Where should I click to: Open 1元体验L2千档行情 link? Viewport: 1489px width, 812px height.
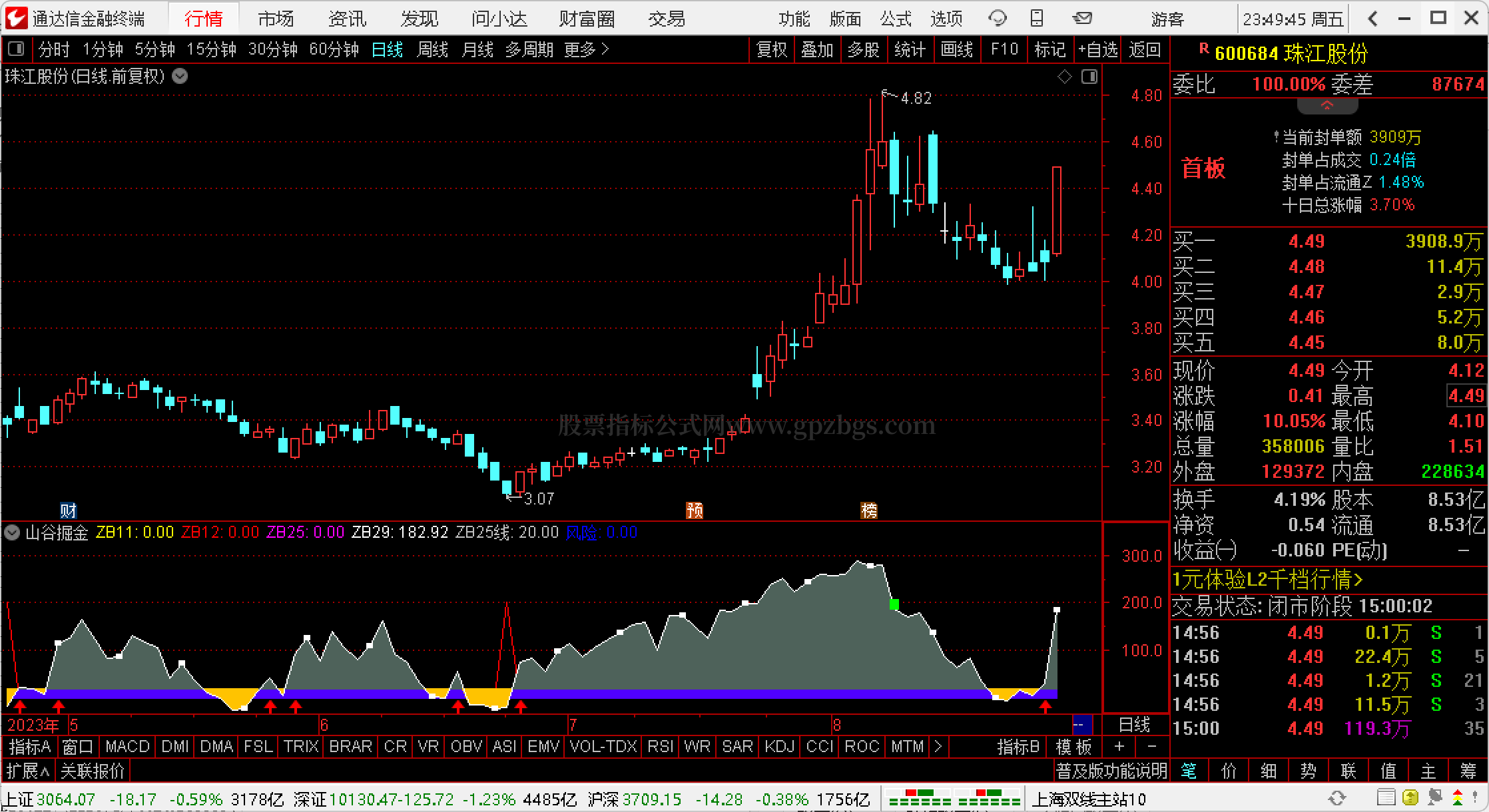(1268, 579)
